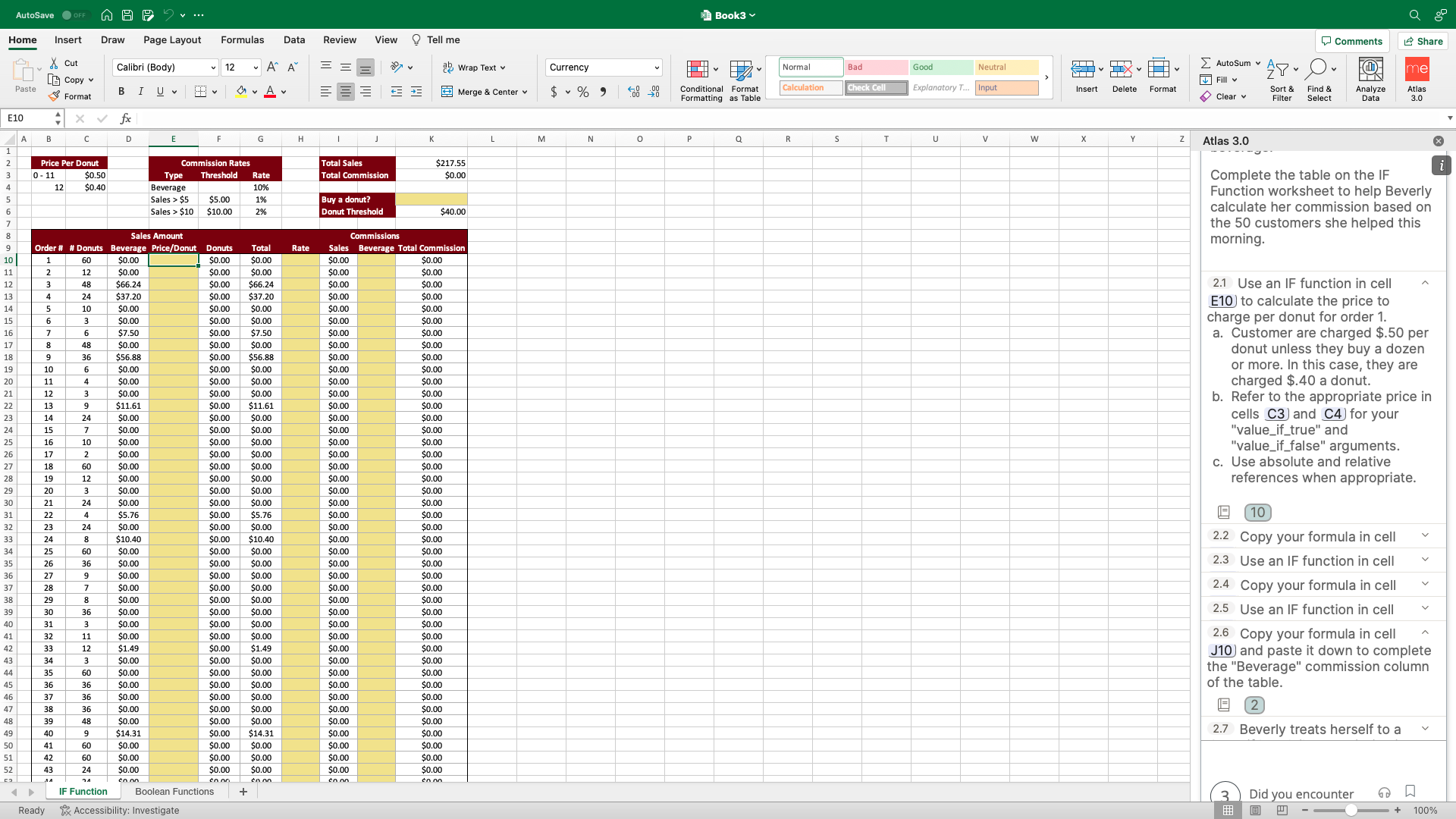
Task: Switch to Boolean Functions sheet tab
Action: tap(174, 792)
